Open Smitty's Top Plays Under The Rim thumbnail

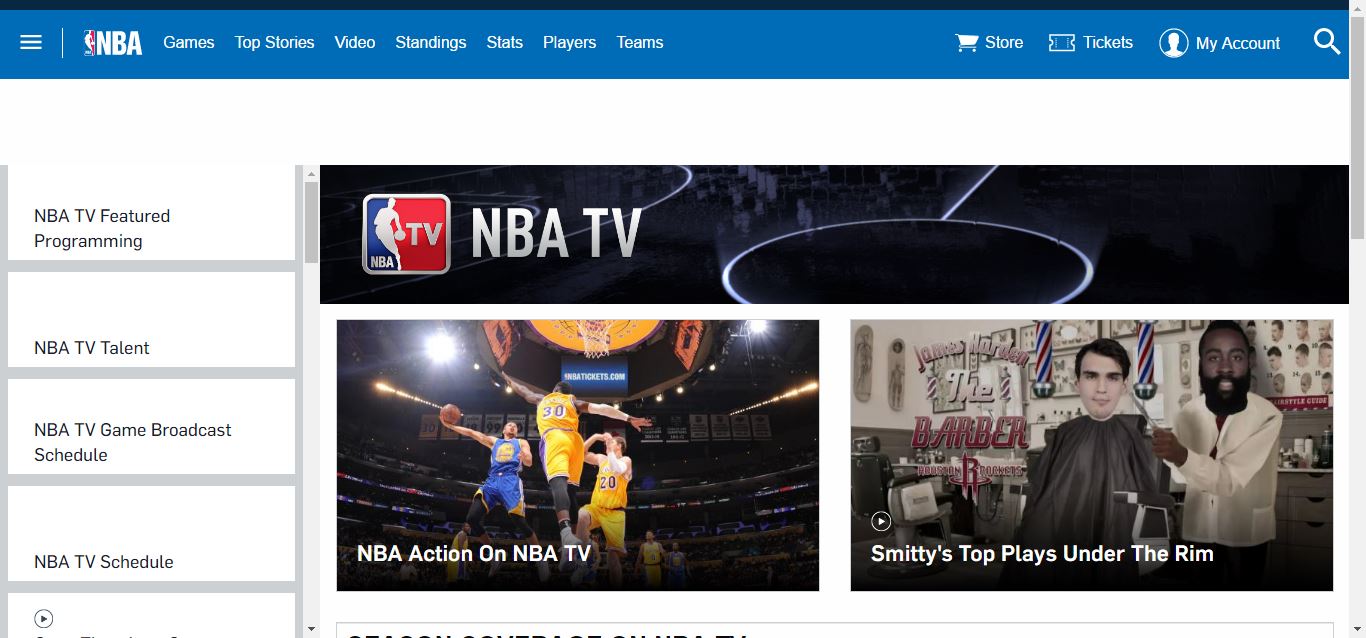point(1092,455)
